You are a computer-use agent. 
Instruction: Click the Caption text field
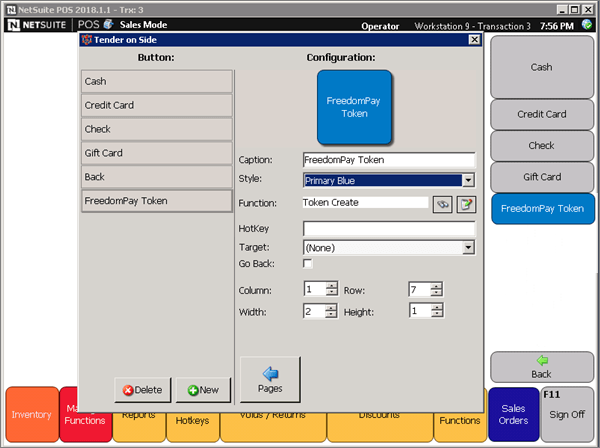(x=389, y=160)
